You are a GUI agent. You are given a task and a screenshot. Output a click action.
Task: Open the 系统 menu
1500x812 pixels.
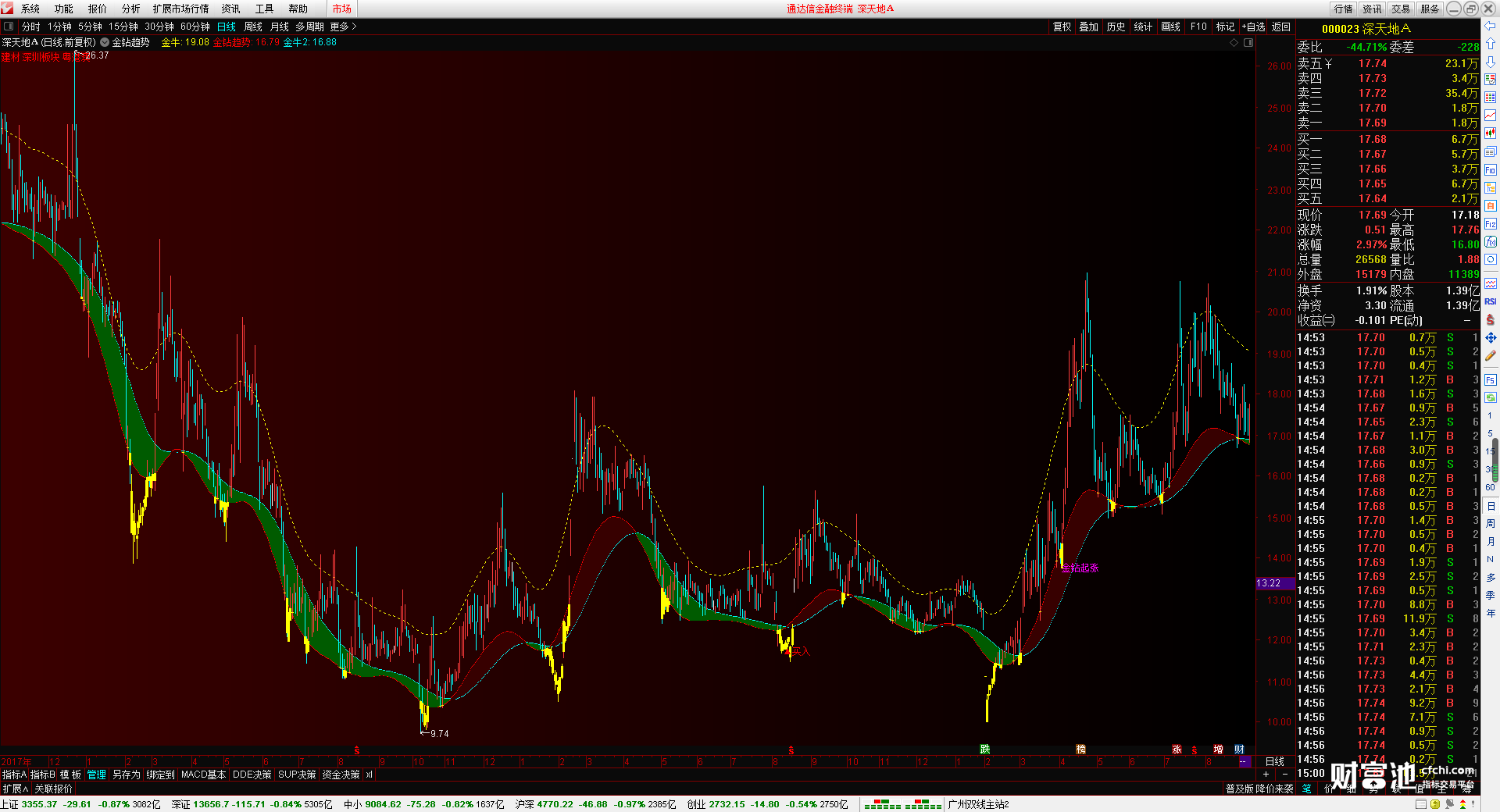pyautogui.click(x=30, y=9)
